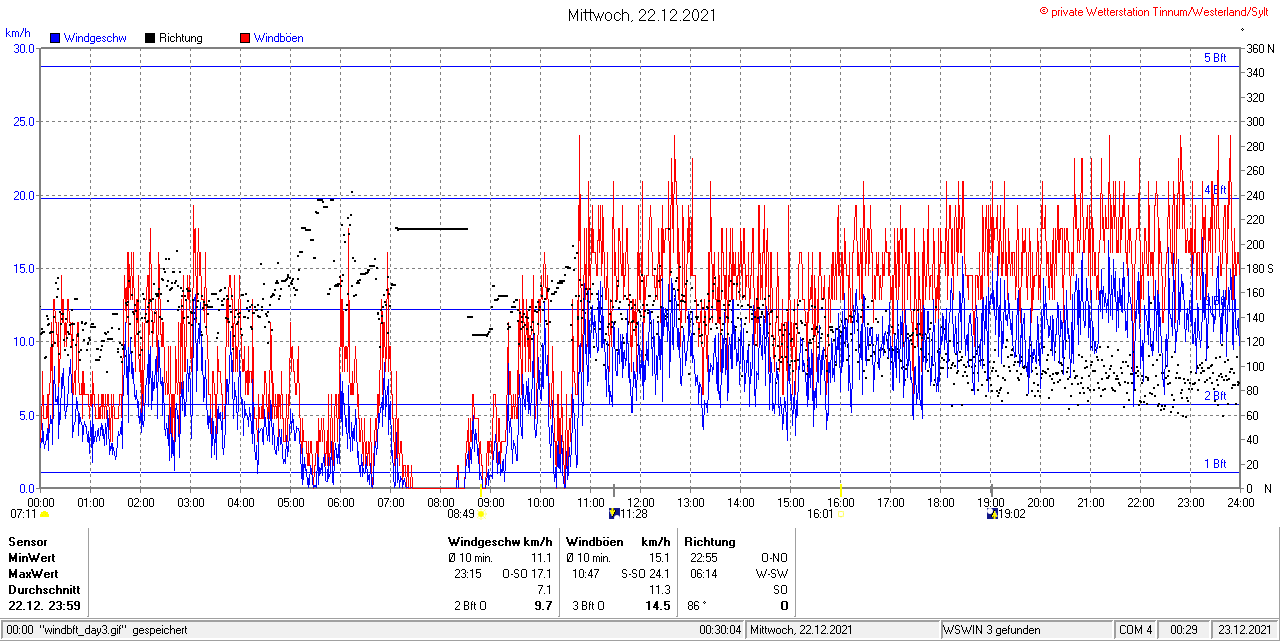The width and height of the screenshot is (1280, 641).
Task: Click the red Windböen legend swatch
Action: click(245, 38)
